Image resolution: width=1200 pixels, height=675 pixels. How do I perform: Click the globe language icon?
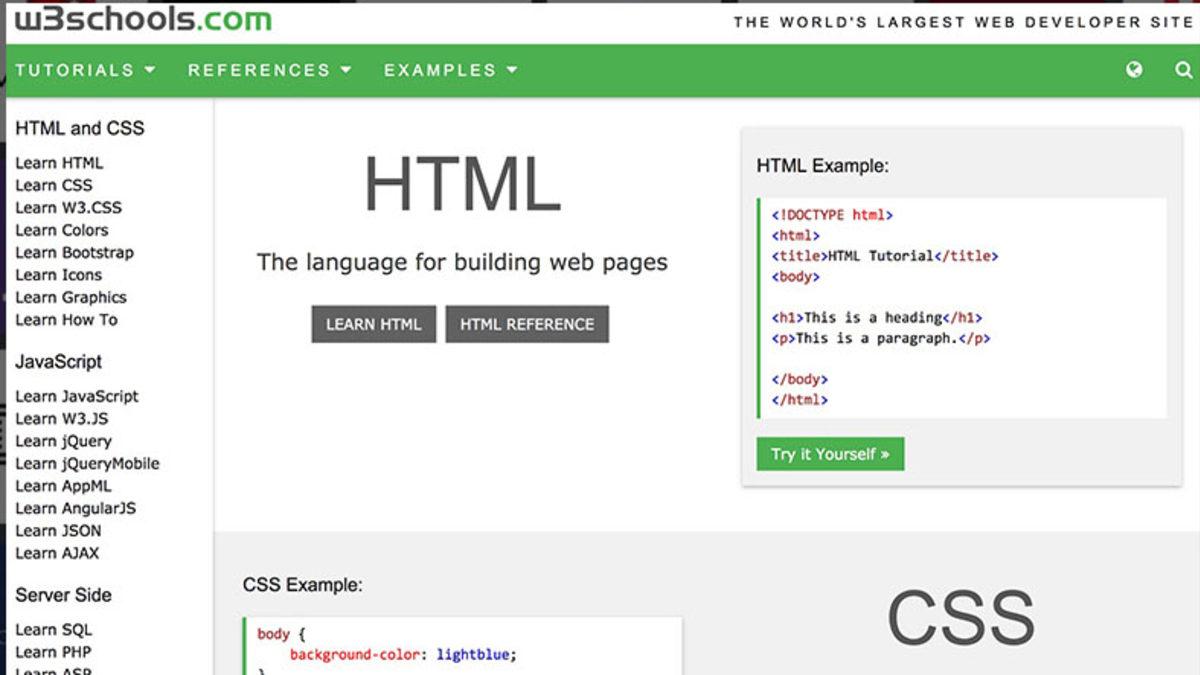click(1134, 70)
